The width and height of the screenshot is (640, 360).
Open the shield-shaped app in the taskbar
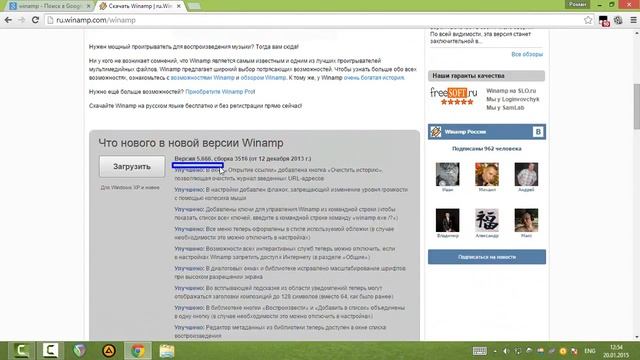(80, 351)
